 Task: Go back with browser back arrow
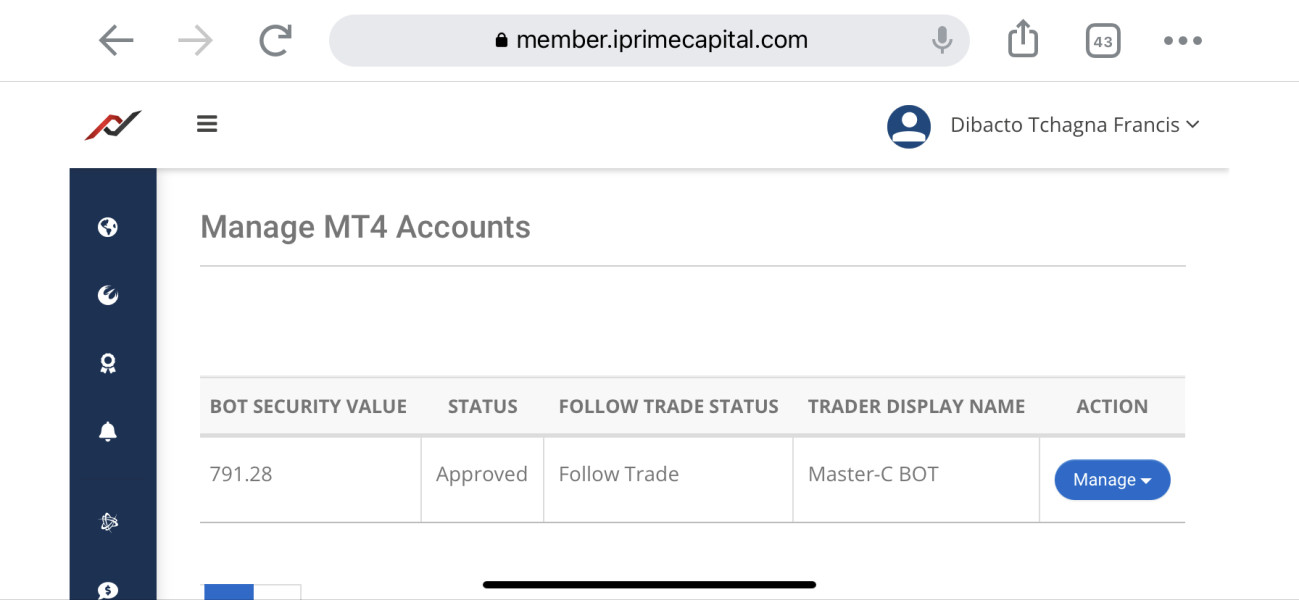(x=116, y=41)
